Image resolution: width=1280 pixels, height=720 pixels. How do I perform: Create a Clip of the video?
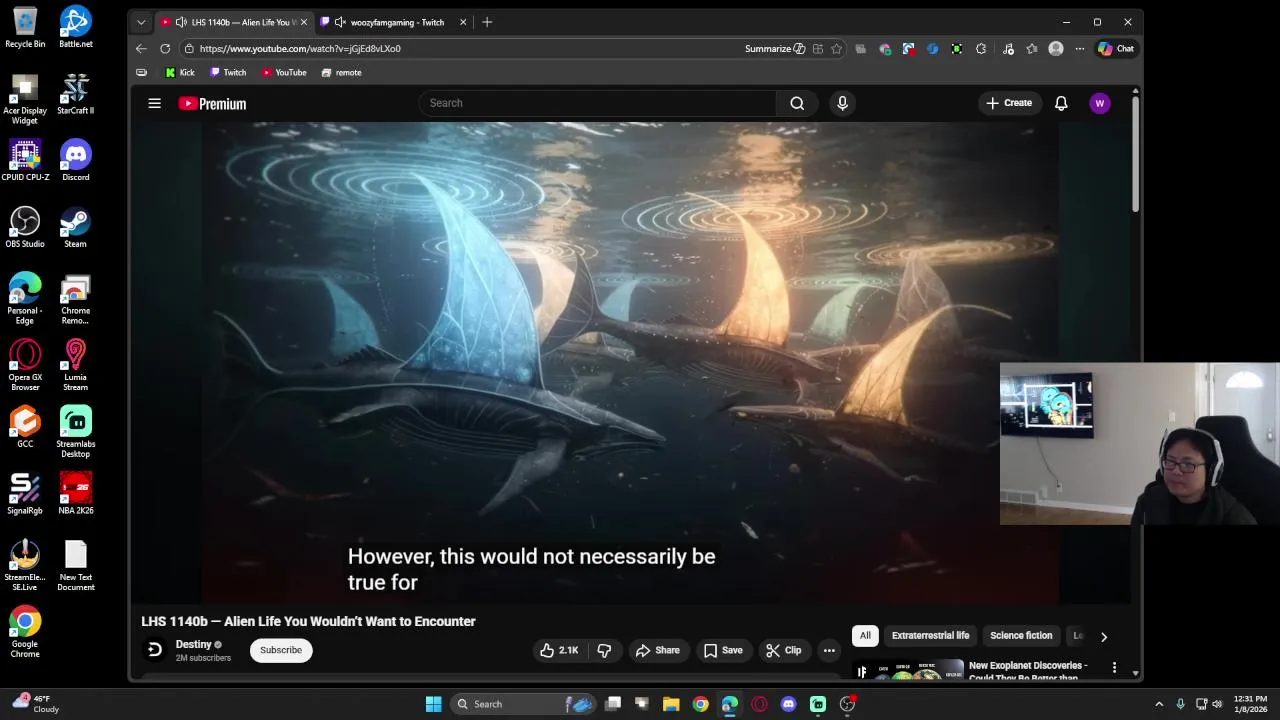point(783,650)
